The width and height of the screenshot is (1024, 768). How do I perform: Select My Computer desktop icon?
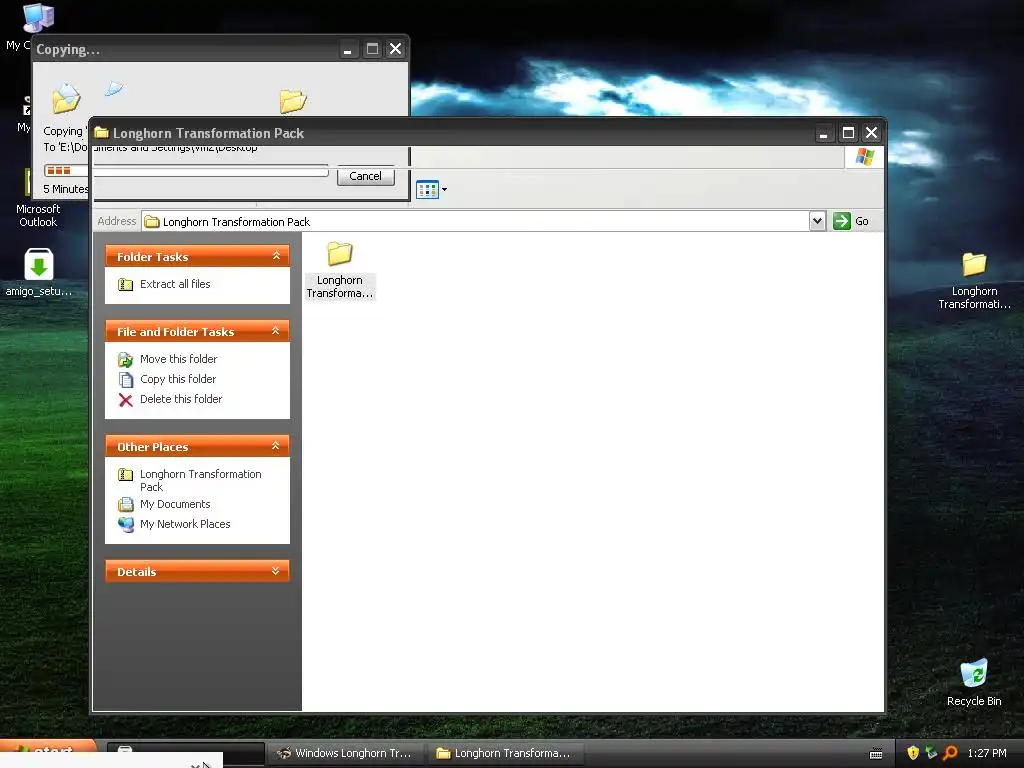[x=38, y=18]
